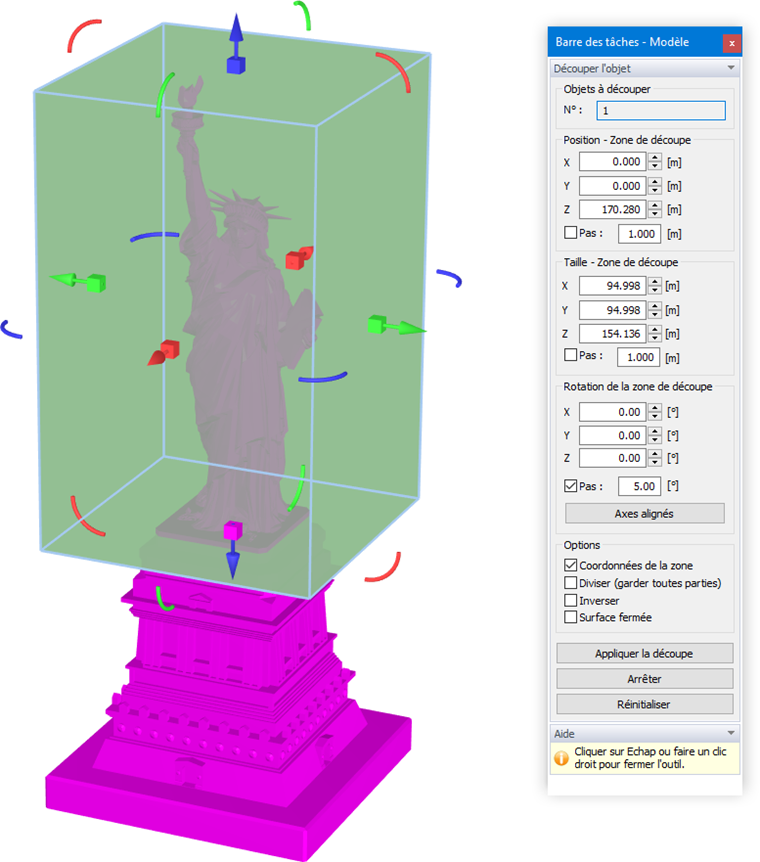
Task: Increase Position X with the up spinner
Action: tap(654, 158)
